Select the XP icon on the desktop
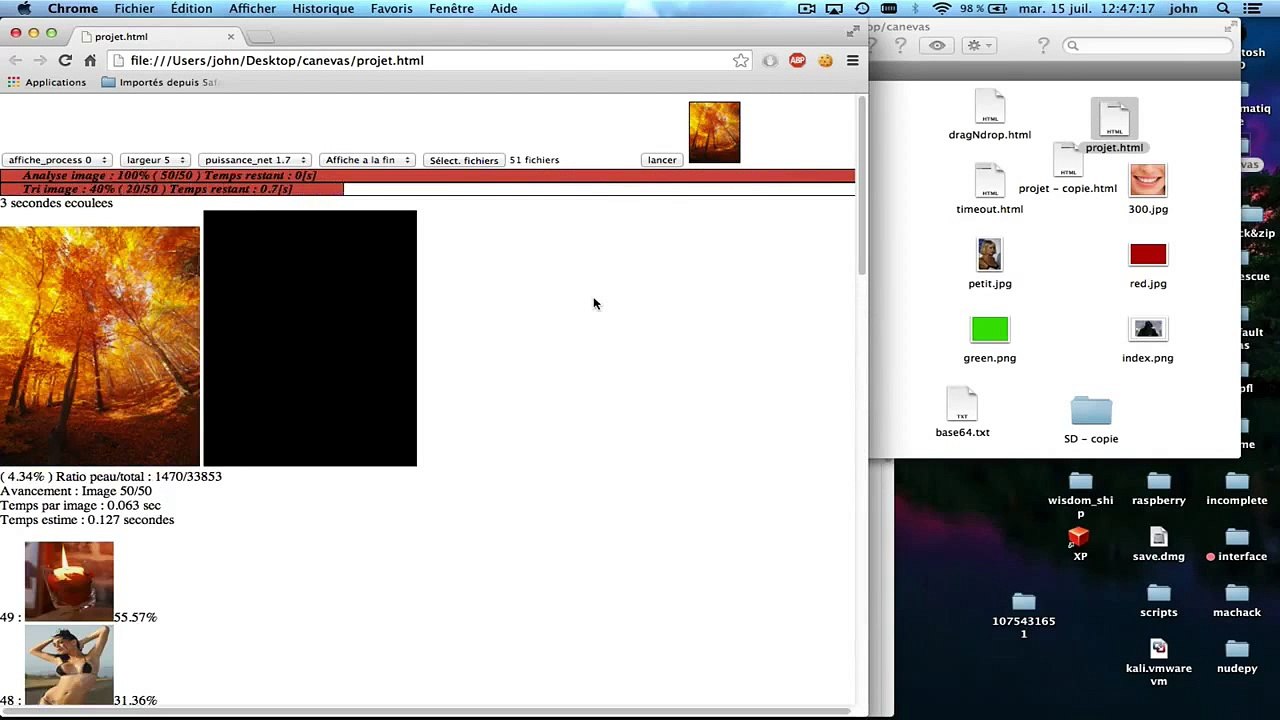Image resolution: width=1280 pixels, height=720 pixels. click(1079, 545)
